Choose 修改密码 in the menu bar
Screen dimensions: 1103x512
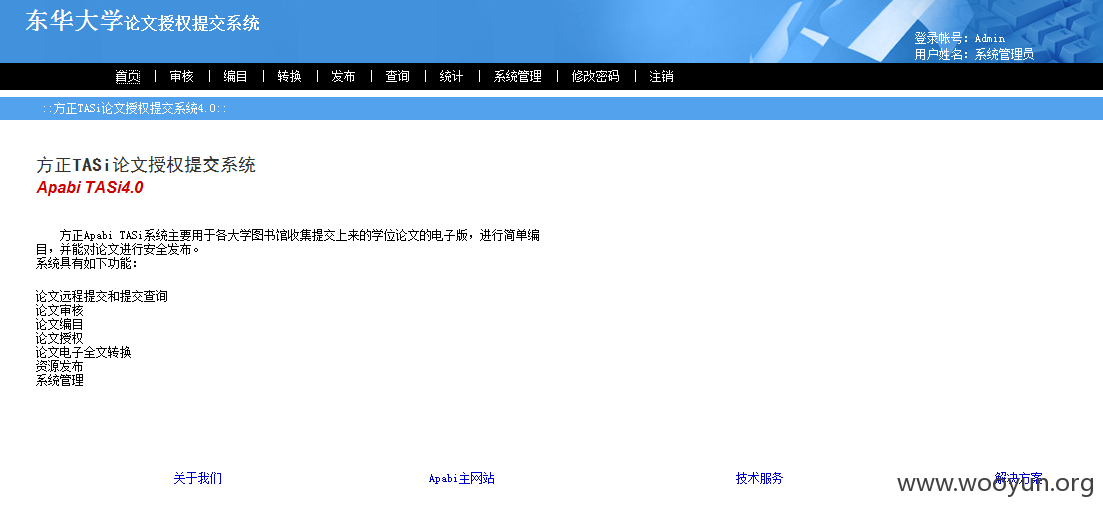pos(596,77)
